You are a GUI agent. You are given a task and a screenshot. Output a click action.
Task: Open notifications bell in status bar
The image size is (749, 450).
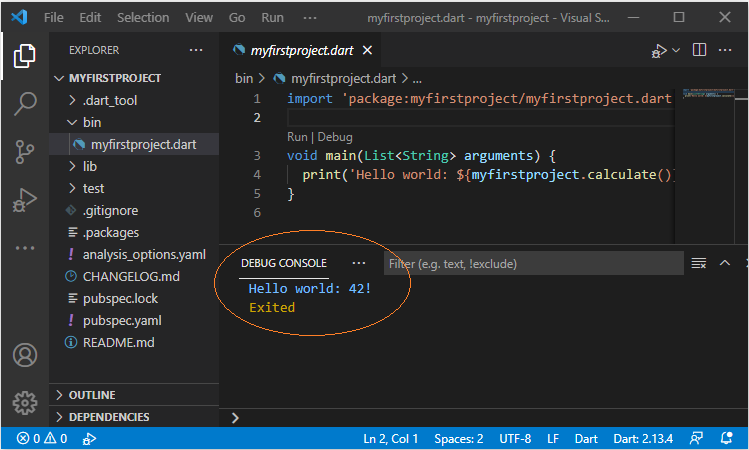coord(727,438)
